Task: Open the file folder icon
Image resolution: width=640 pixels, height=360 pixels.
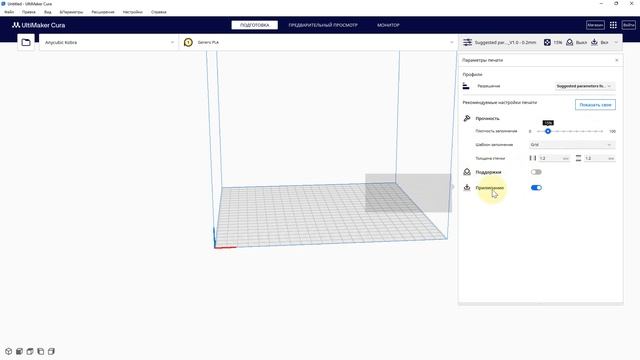Action: pyautogui.click(x=26, y=42)
